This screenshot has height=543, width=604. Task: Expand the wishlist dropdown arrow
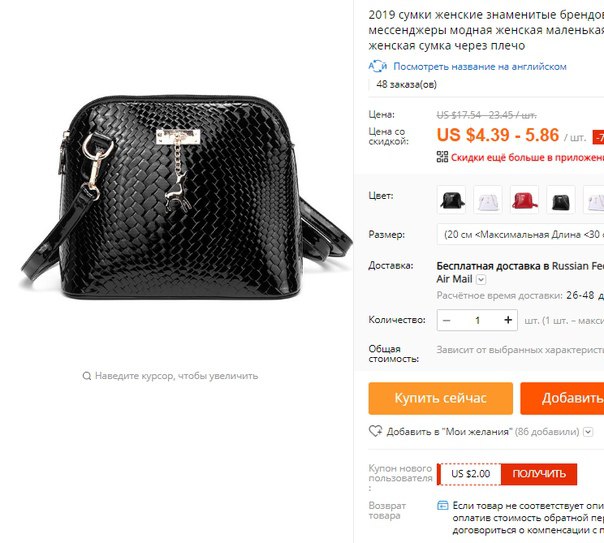[588, 432]
